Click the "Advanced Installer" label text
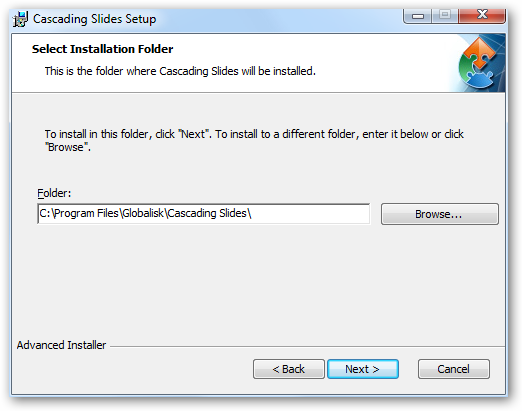 click(61, 345)
